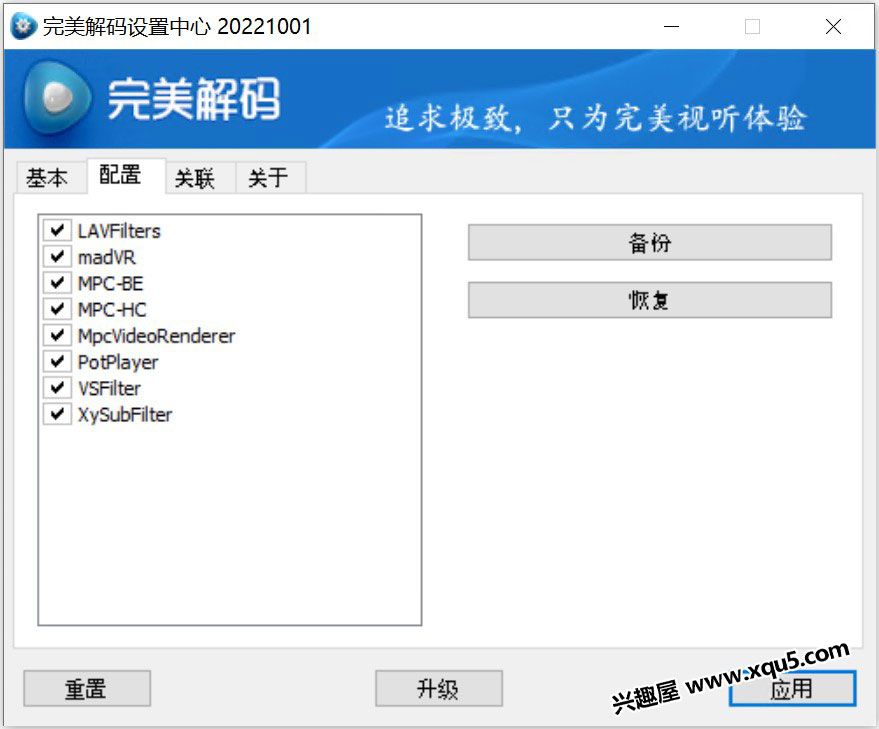Uncheck the PotPlayer checkbox
This screenshot has width=879, height=729.
(57, 362)
